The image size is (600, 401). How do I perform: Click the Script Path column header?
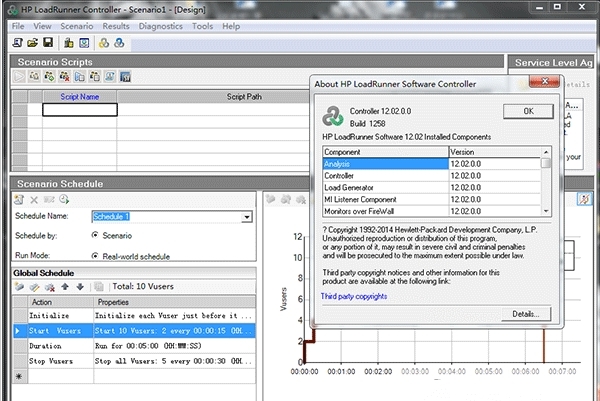pos(244,97)
